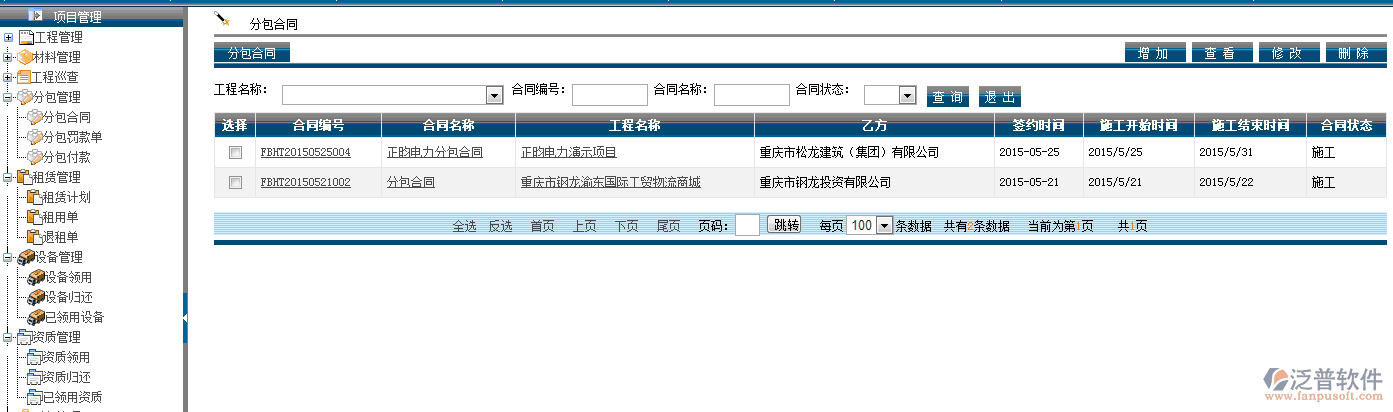Image resolution: width=1393 pixels, height=412 pixels.
Task: Click the 已领用设备 truck icon
Action: 36,317
